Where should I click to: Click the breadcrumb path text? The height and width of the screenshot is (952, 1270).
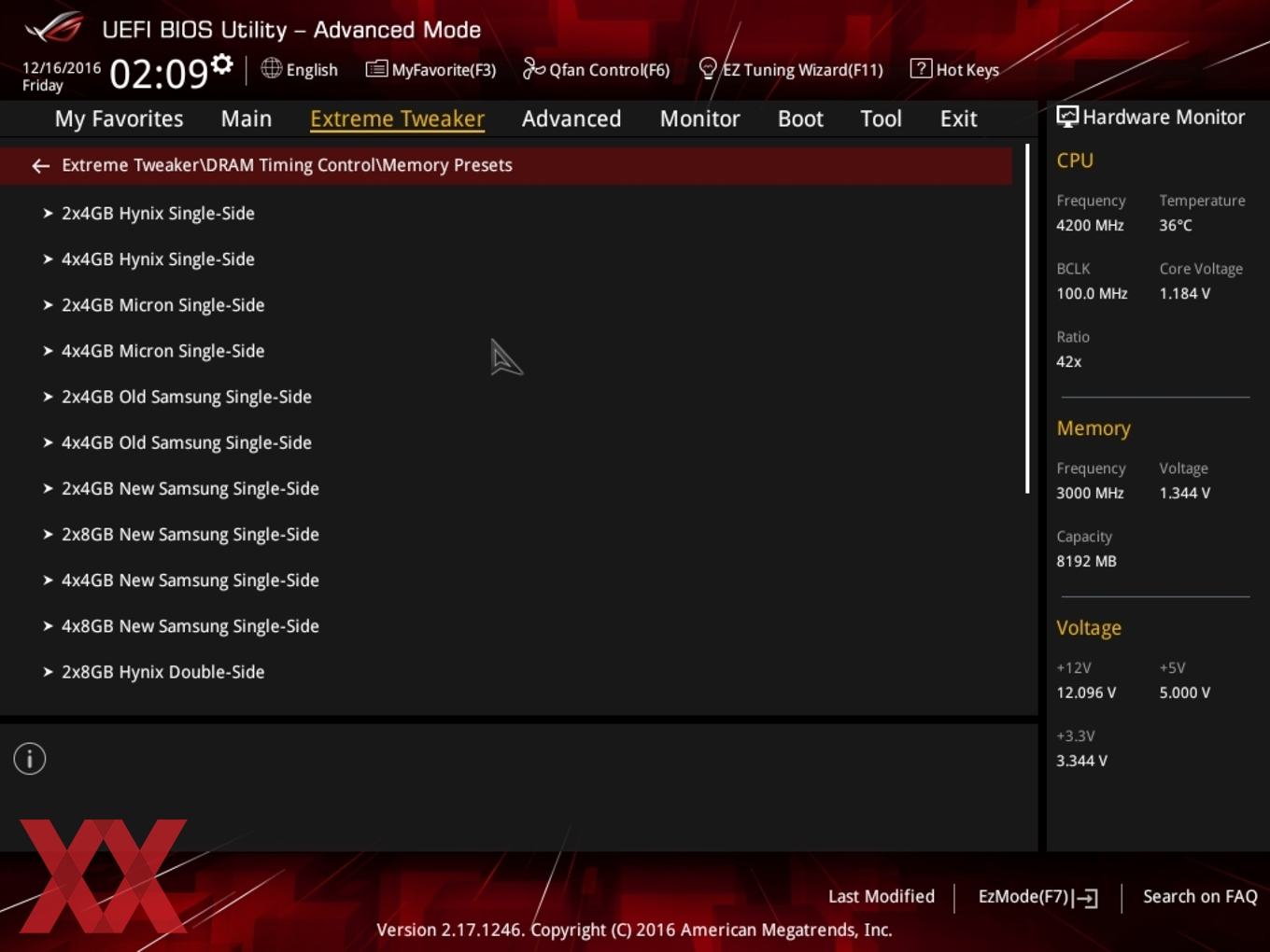tap(287, 165)
